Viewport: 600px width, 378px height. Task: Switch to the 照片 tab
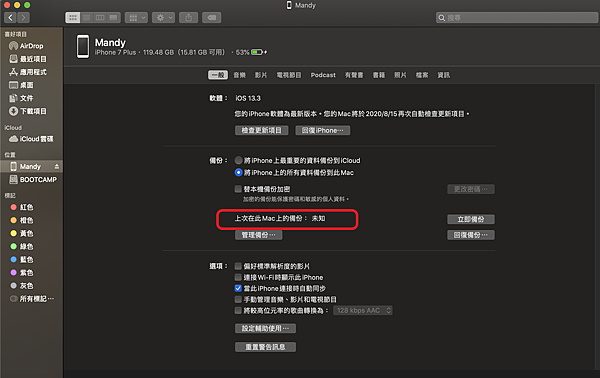[400, 75]
